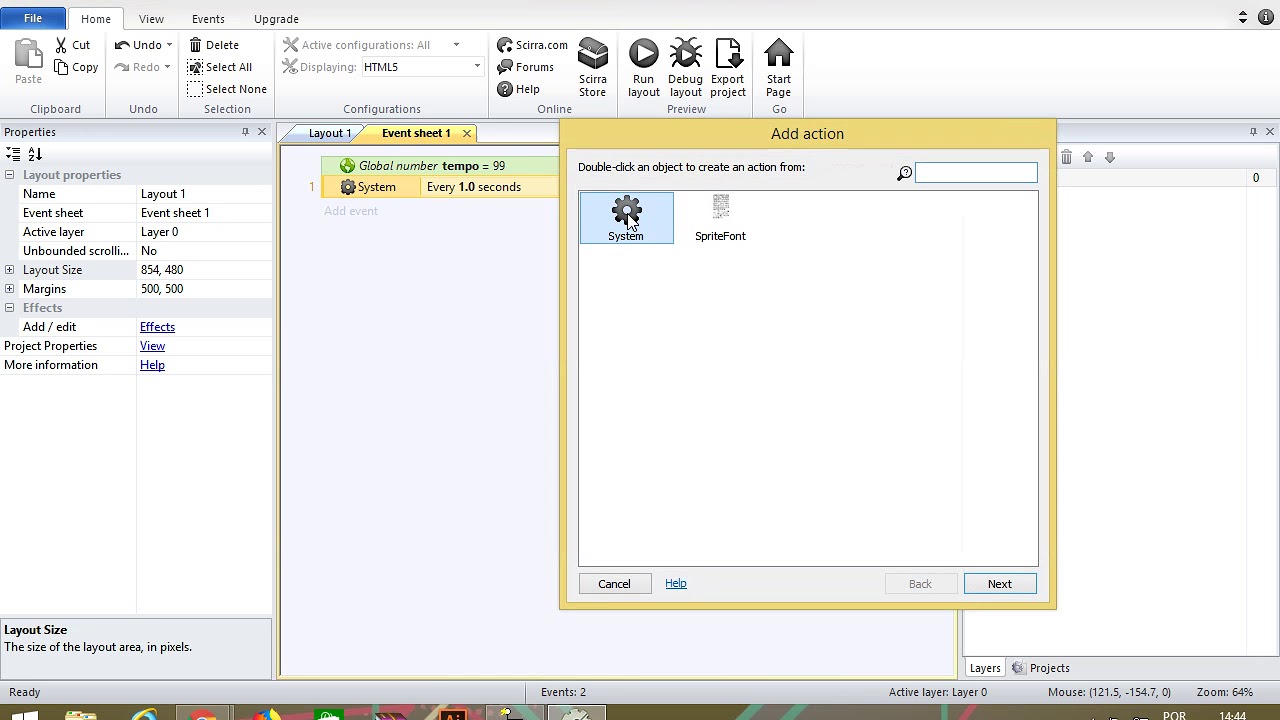Open the Active configurations dropdown

pos(456,45)
